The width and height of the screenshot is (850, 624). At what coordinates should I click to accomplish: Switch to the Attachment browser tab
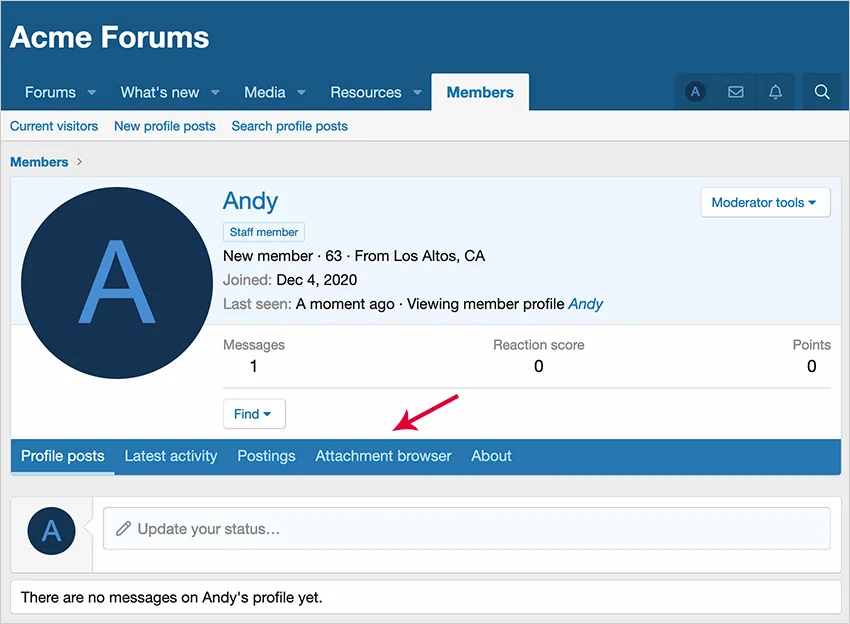[383, 456]
